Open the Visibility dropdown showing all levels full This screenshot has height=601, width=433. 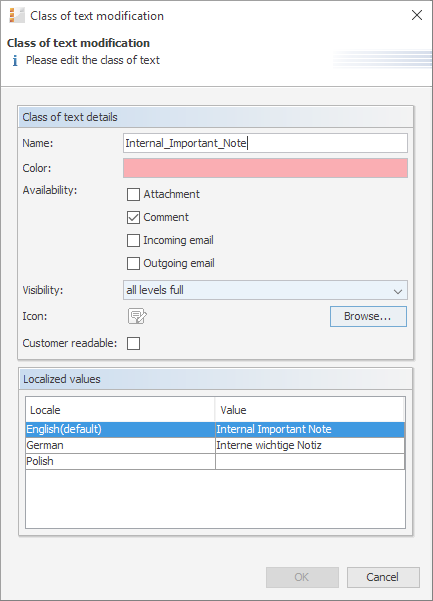(x=265, y=290)
